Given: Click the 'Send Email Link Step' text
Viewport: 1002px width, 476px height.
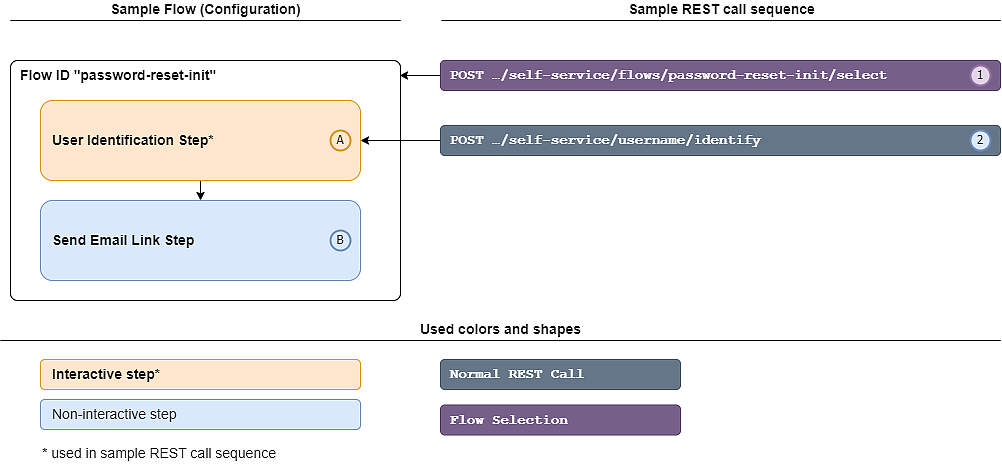Looking at the screenshot, I should pos(123,240).
